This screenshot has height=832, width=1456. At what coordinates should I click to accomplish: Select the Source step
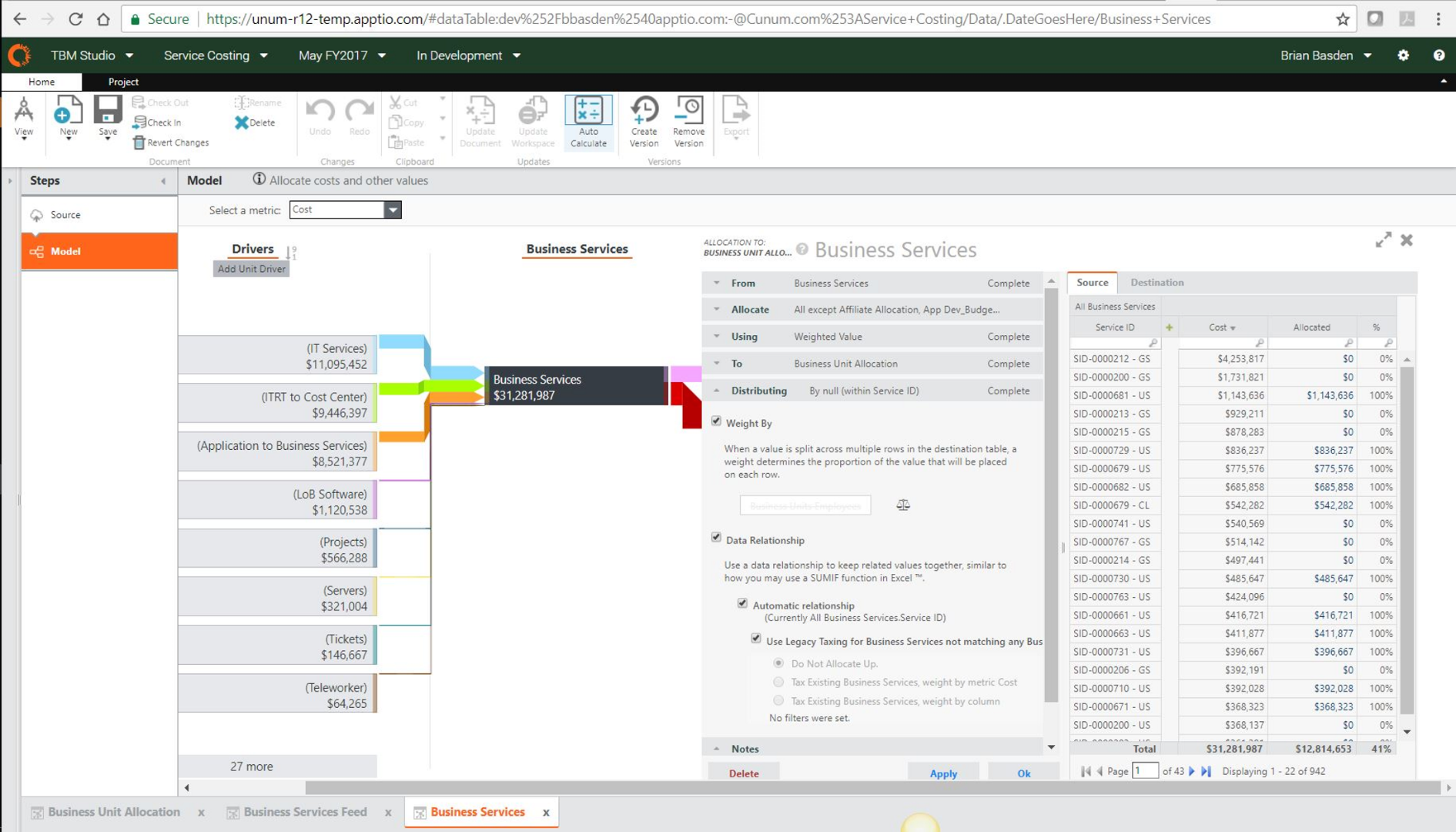[x=99, y=215]
